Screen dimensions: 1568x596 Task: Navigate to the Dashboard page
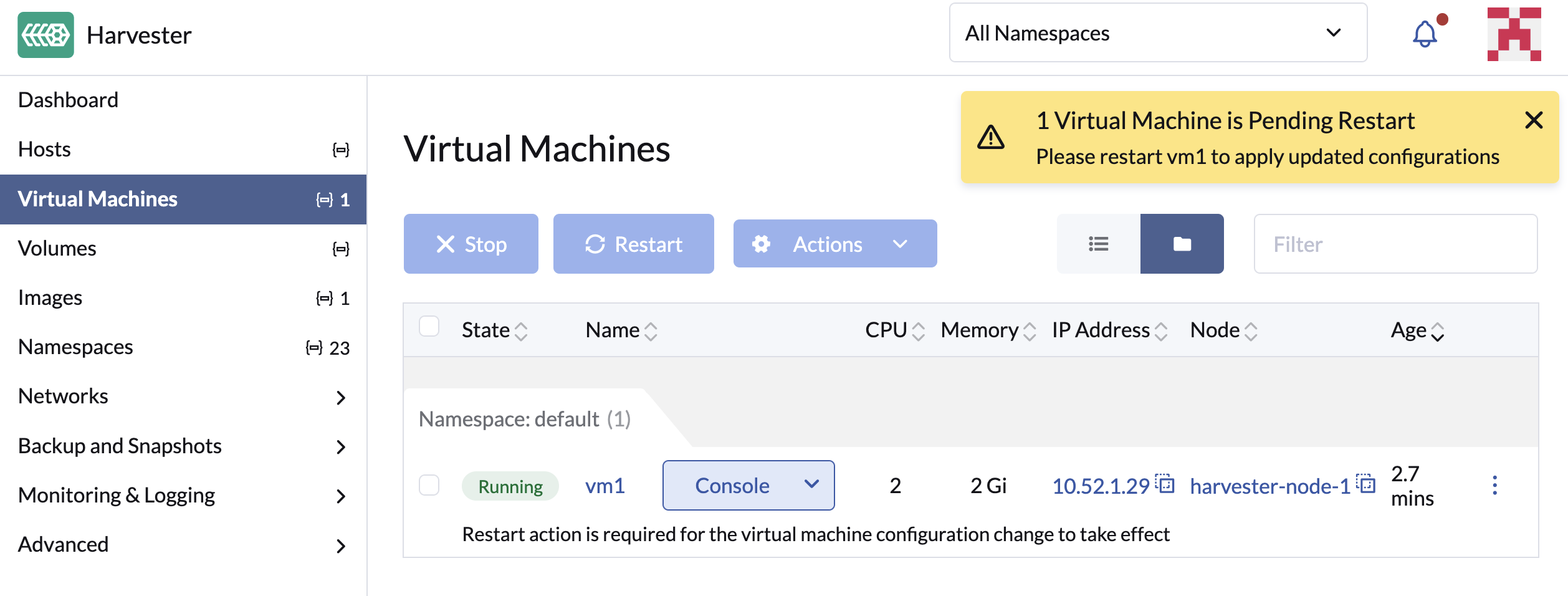point(69,99)
